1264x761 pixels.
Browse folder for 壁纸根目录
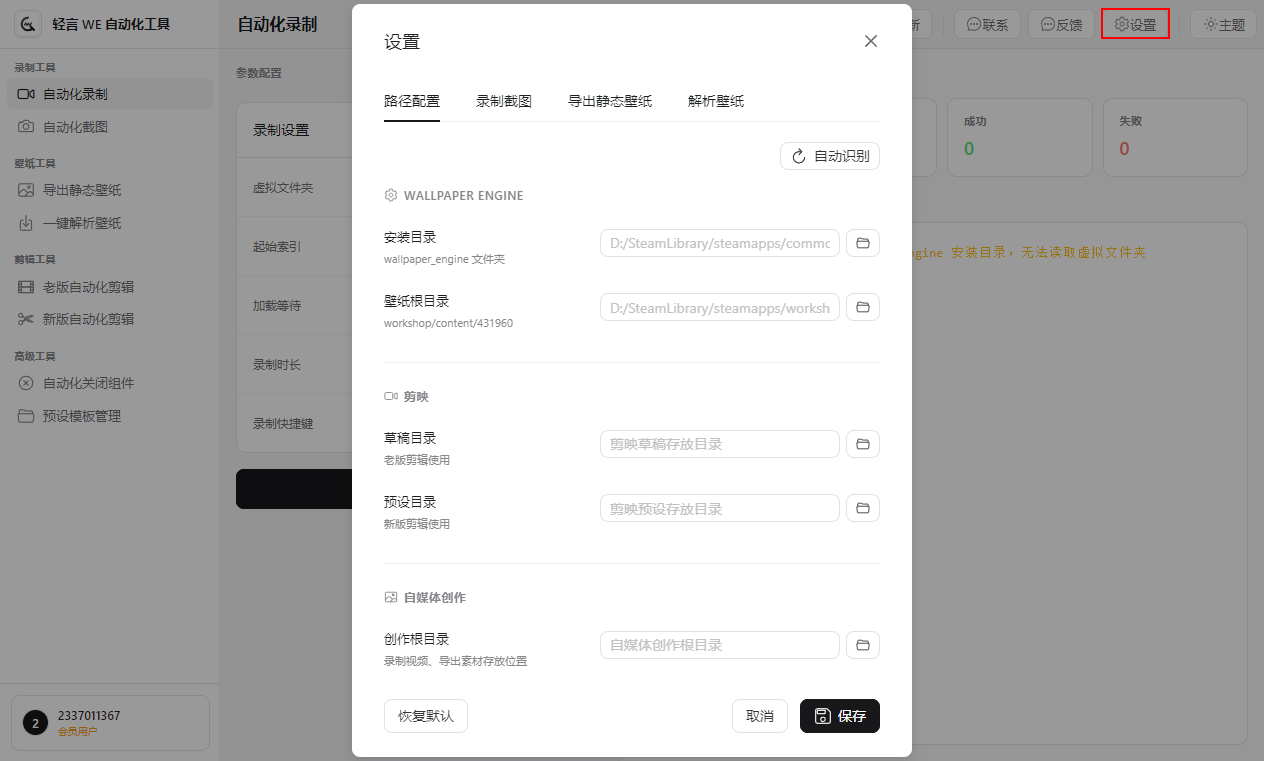click(x=863, y=307)
